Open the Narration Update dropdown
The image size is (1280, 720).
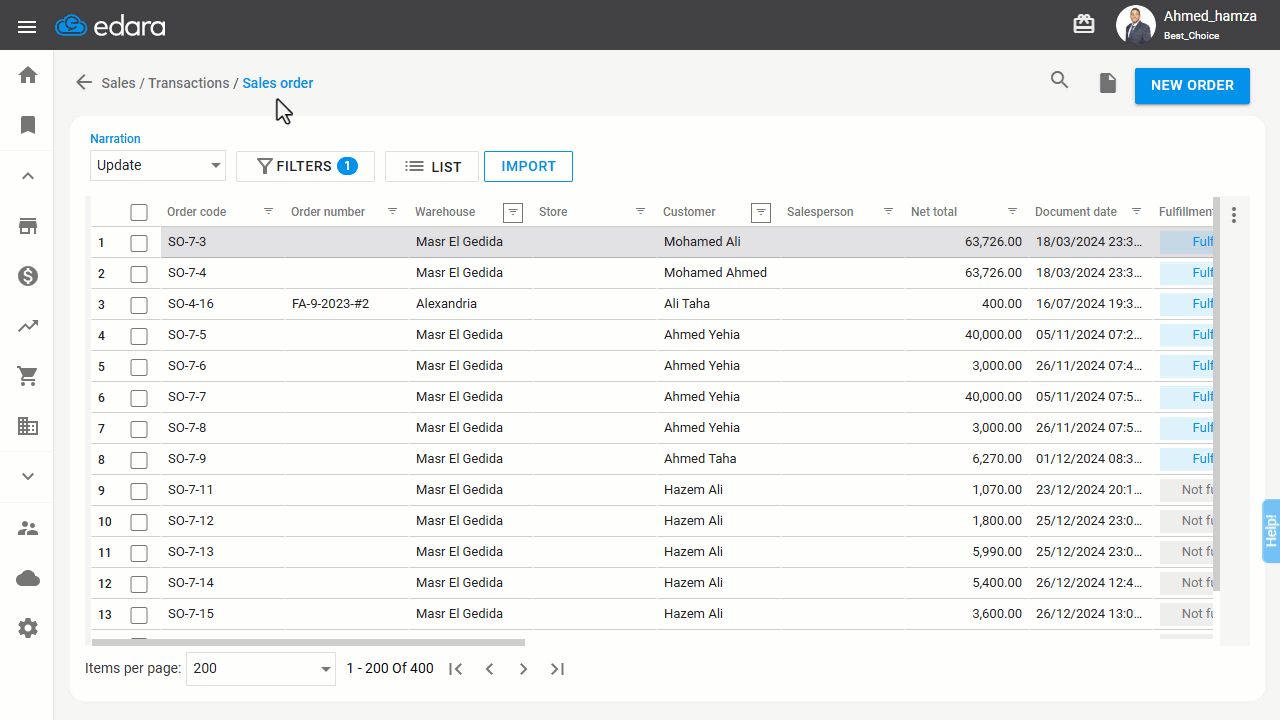pos(158,166)
